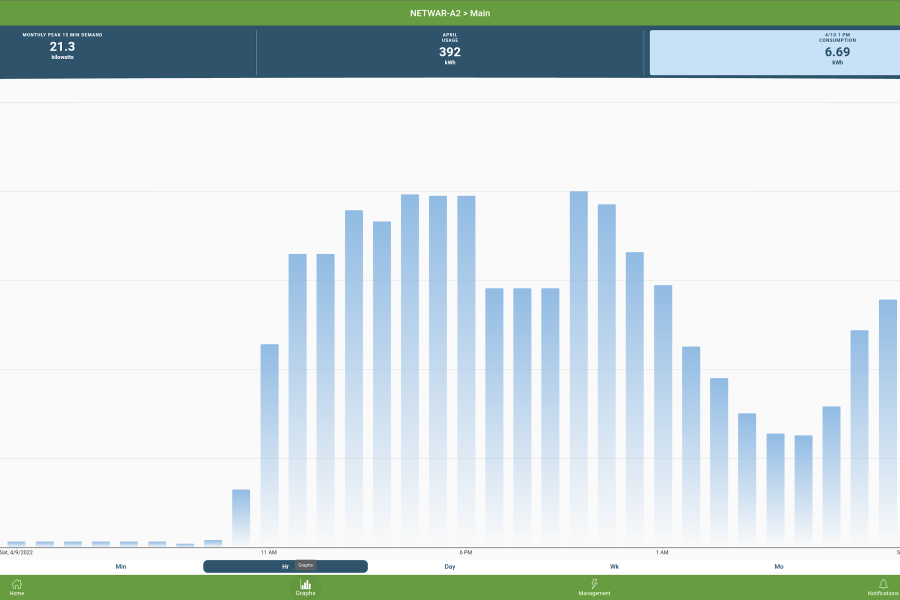Go to Home via house icon

point(16,586)
